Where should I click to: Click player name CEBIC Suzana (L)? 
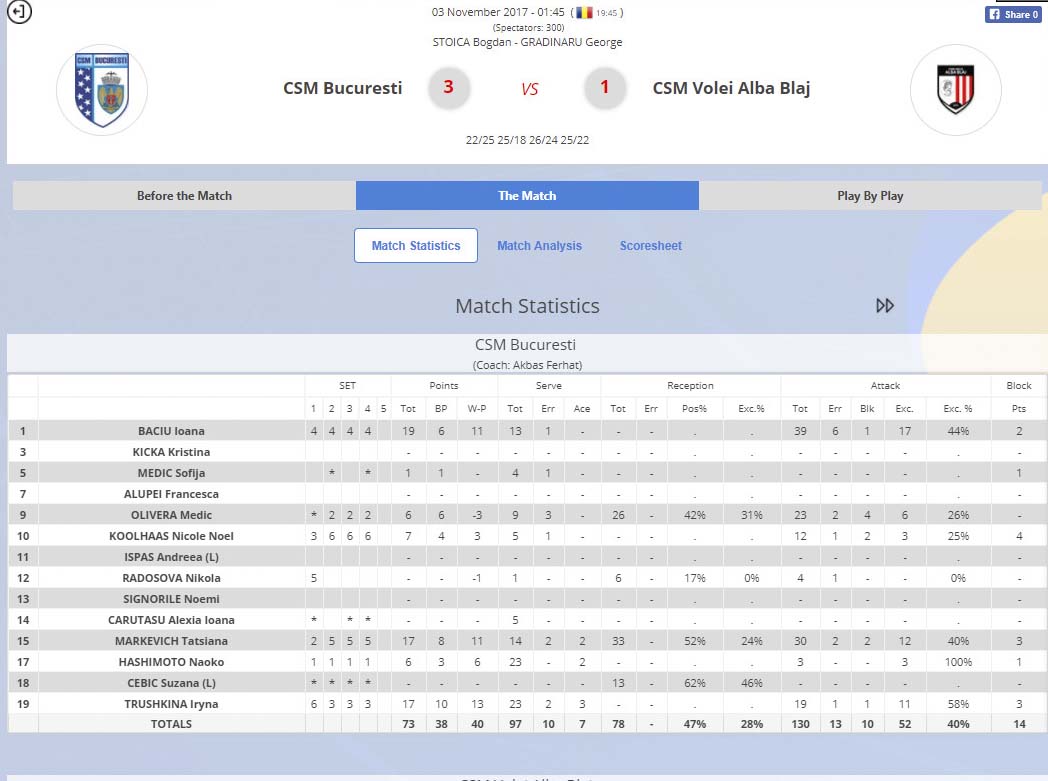(x=171, y=683)
